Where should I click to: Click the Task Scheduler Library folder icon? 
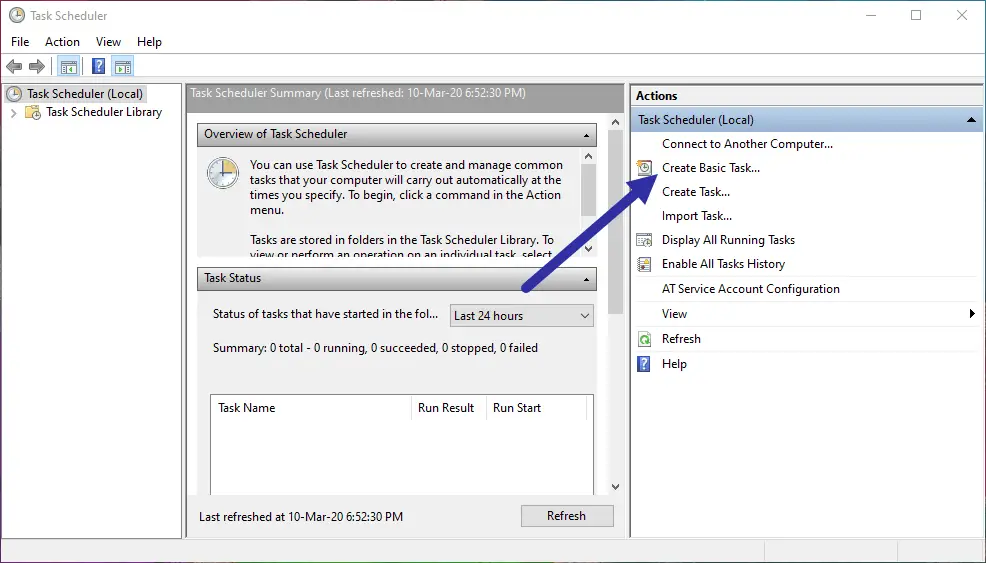tap(33, 112)
